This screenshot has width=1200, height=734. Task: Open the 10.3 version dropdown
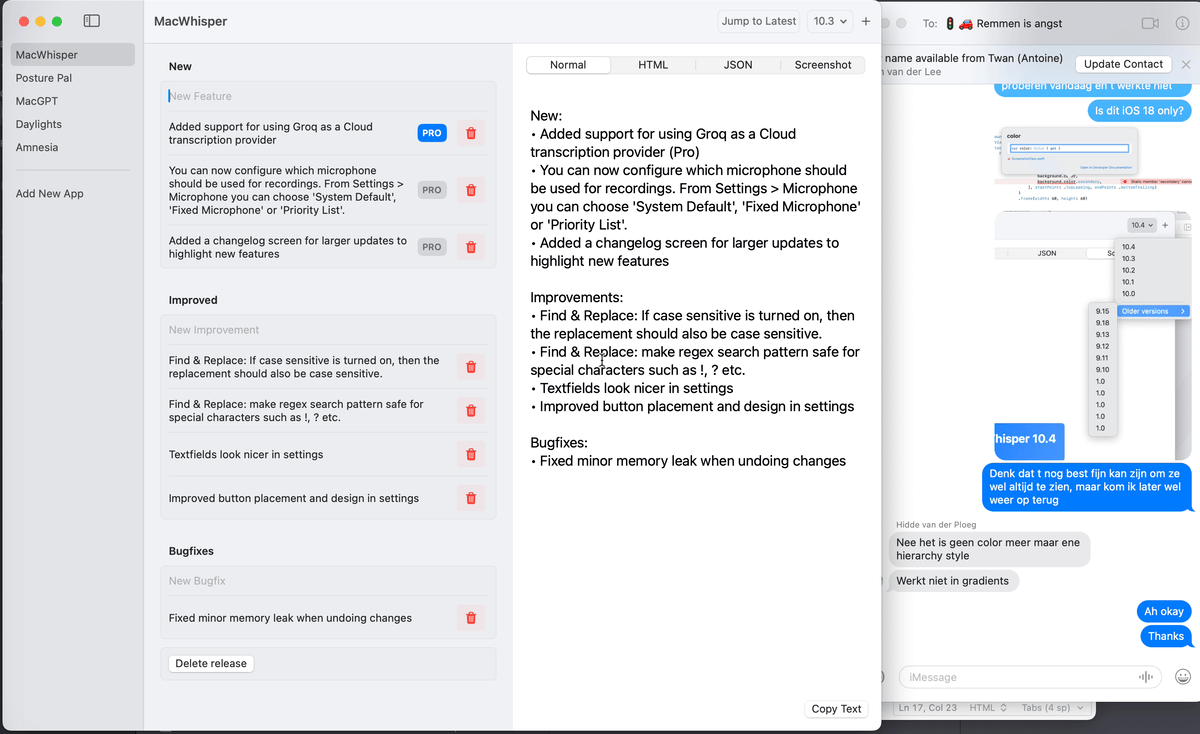pos(831,21)
